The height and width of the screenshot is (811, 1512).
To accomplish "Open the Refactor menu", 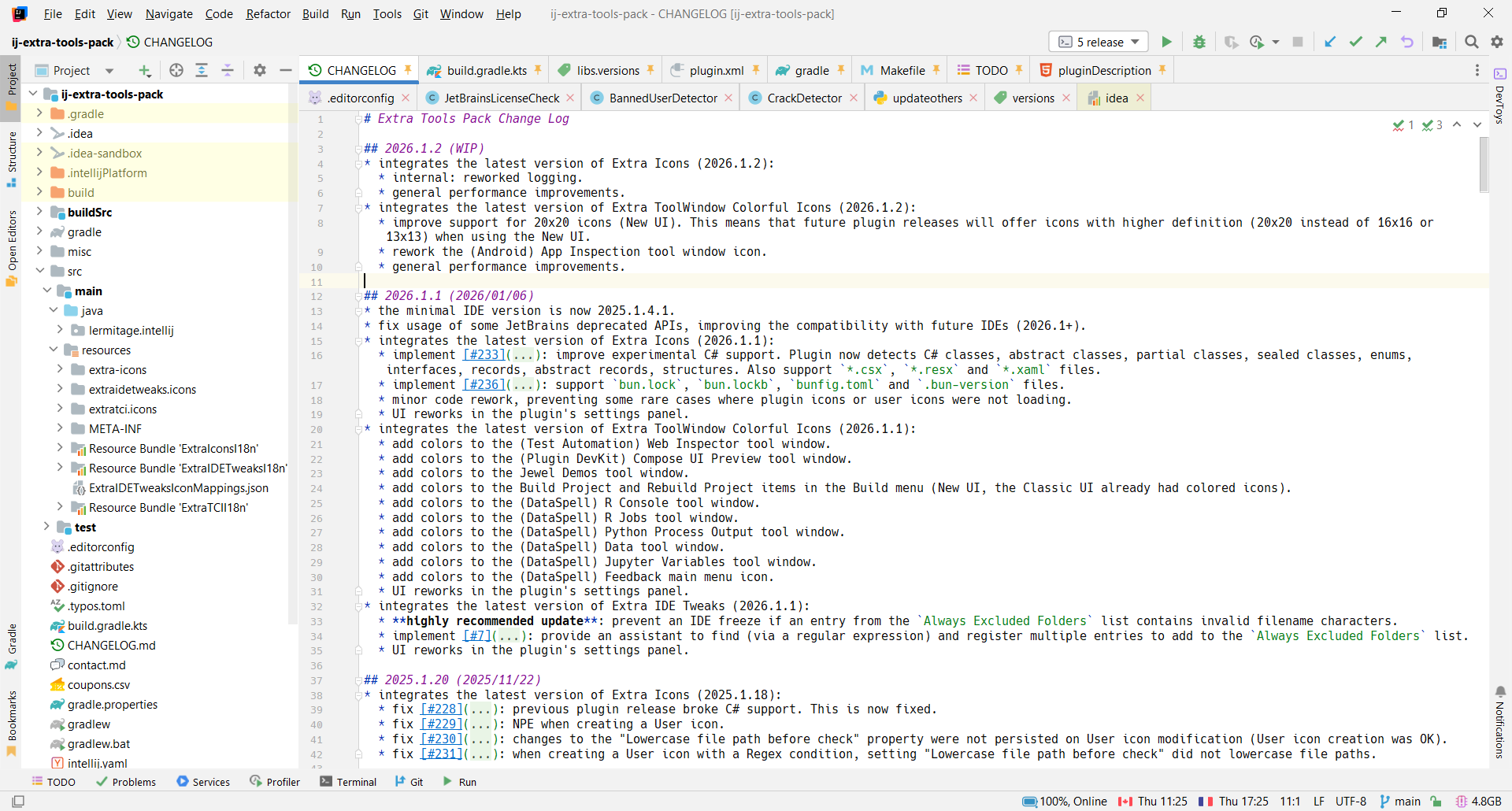I will click(x=268, y=14).
